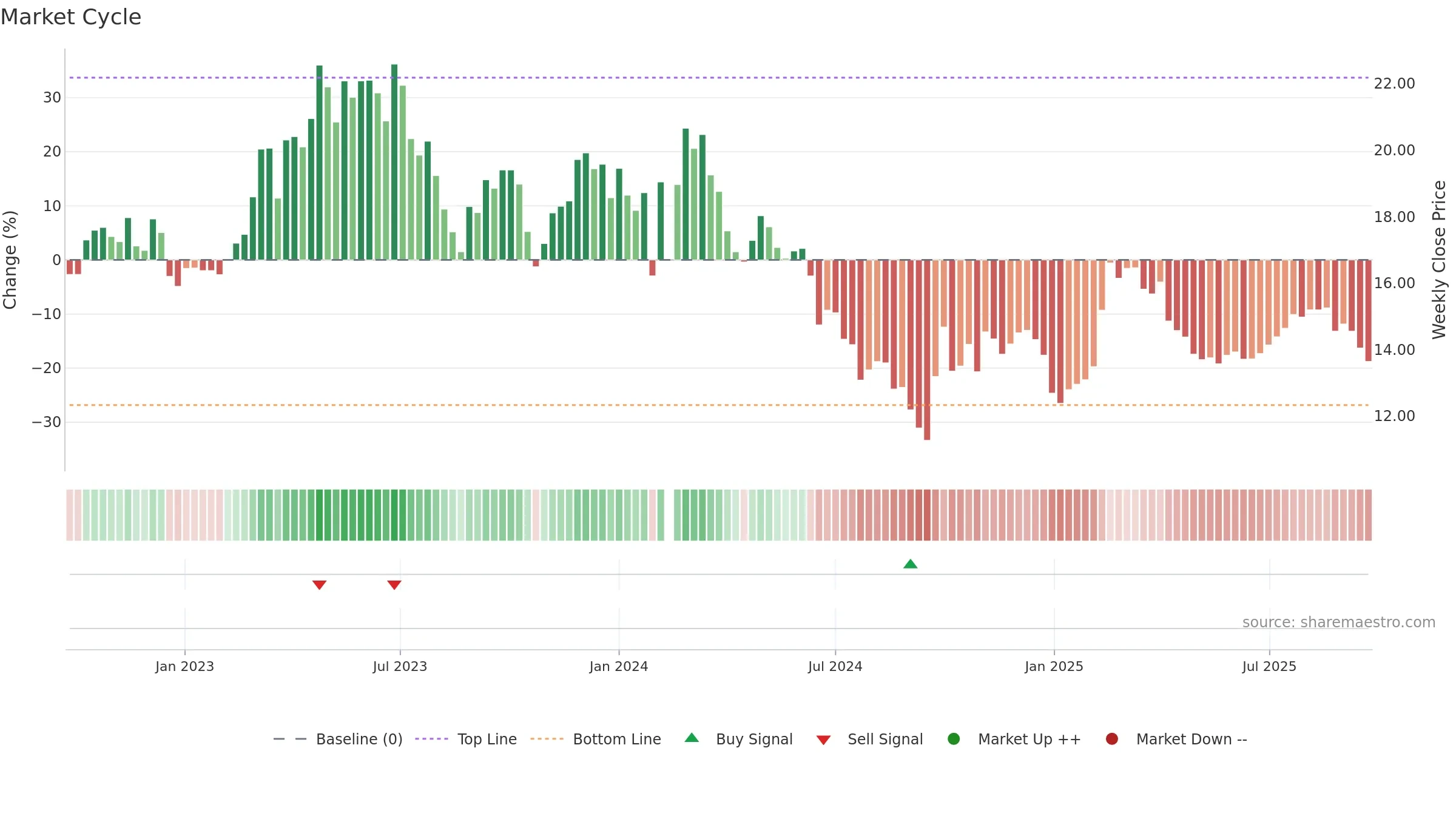The image size is (1456, 819).
Task: Click the Jul 2023 axis label
Action: (400, 667)
